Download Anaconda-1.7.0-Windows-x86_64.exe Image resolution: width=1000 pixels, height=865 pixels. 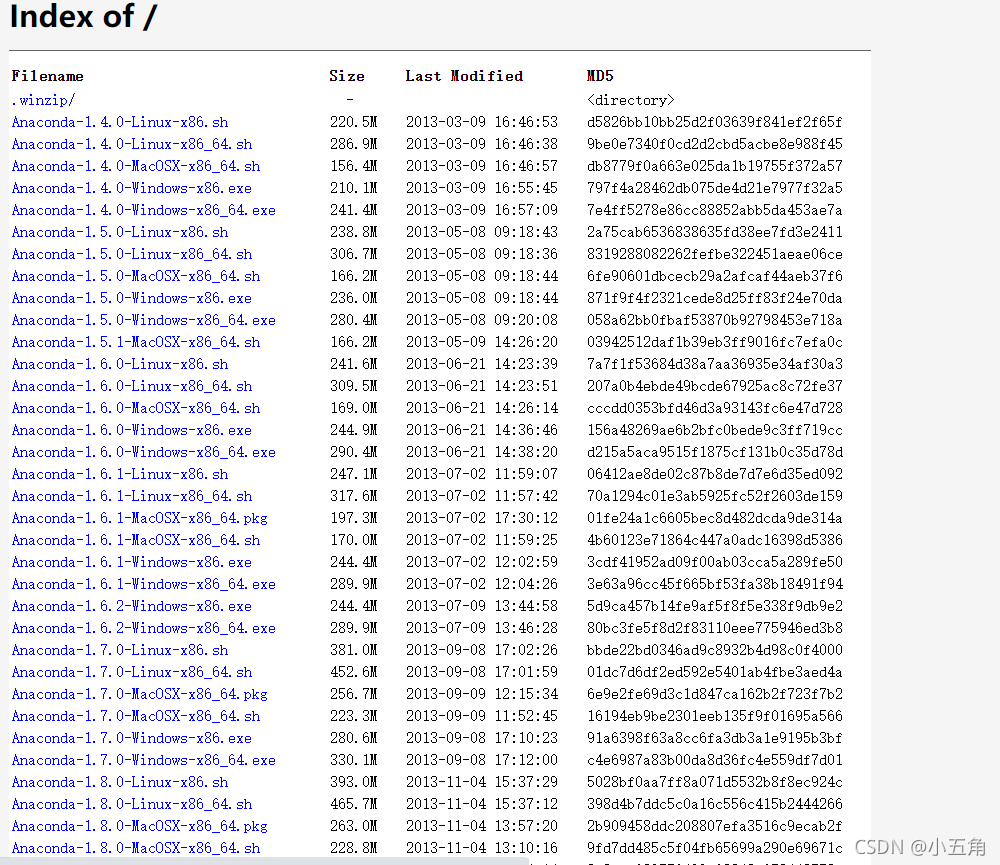[143, 760]
